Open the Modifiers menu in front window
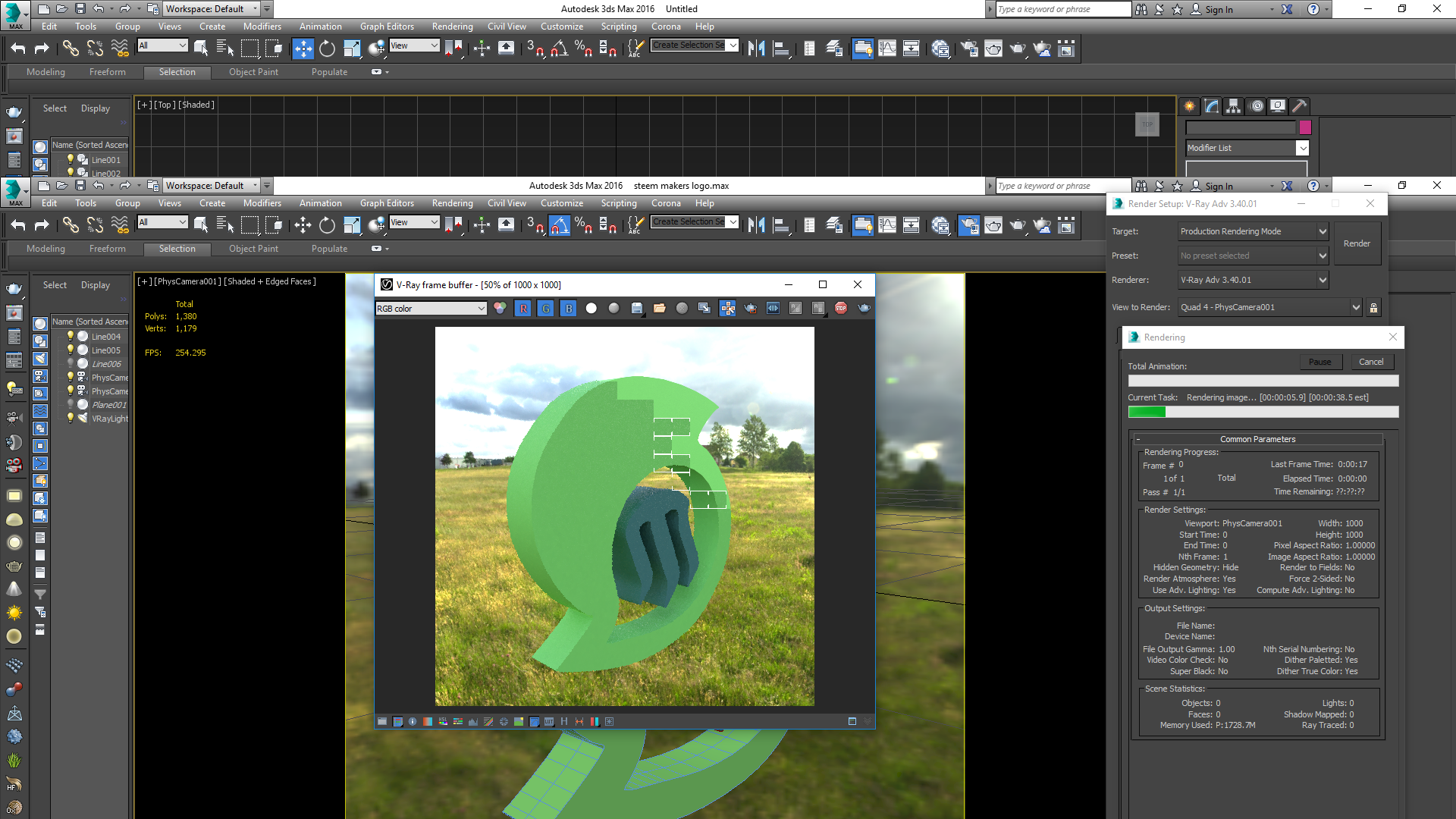 (x=262, y=203)
